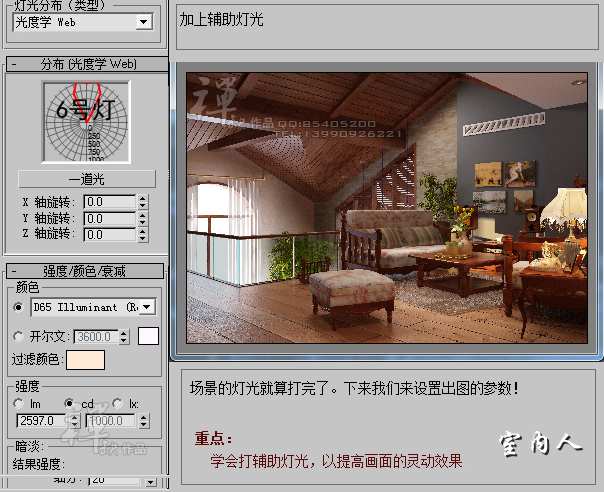Adjust the 2597.0 intensity spinner
Viewport: 604px width, 492px height.
(x=75, y=421)
